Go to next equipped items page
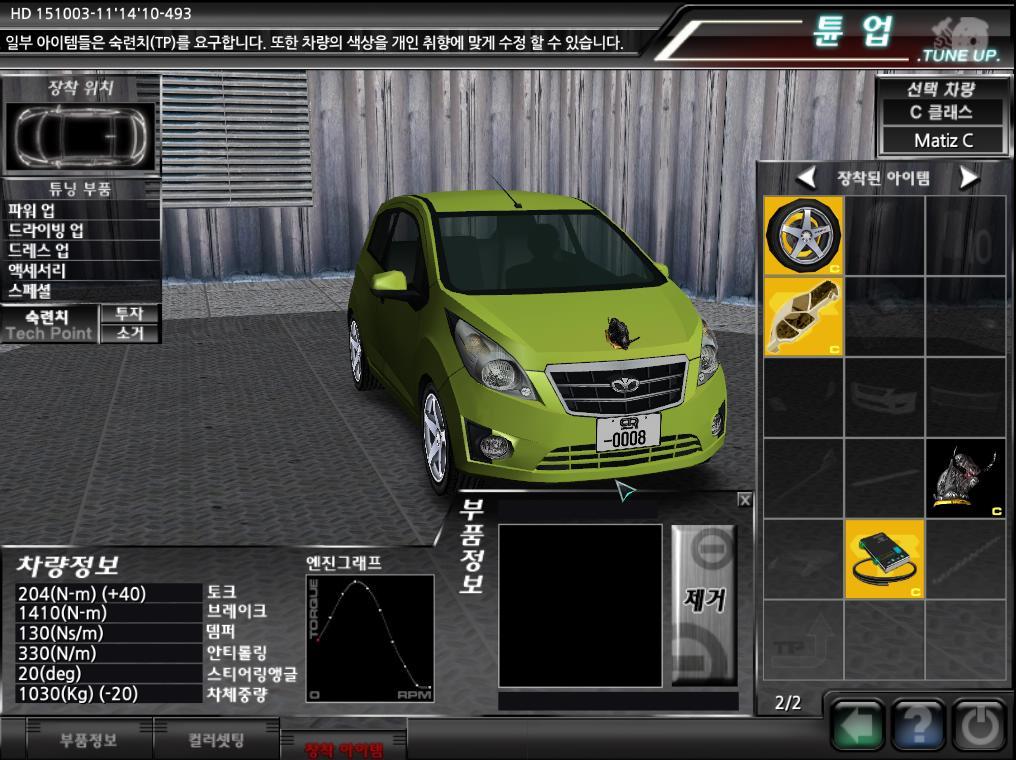Image resolution: width=1016 pixels, height=760 pixels. pyautogui.click(x=969, y=177)
